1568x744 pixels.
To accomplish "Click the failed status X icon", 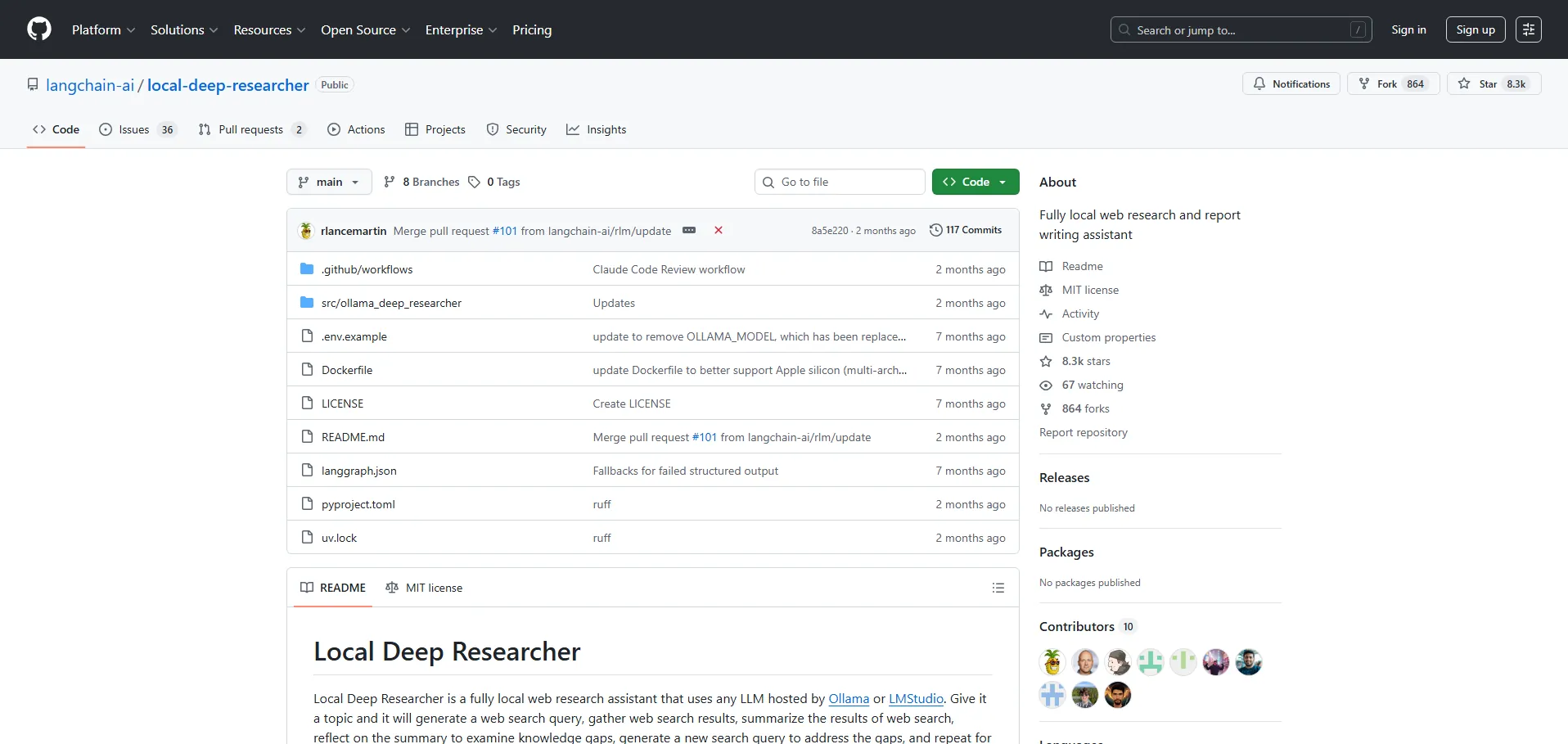I will 718,231.
